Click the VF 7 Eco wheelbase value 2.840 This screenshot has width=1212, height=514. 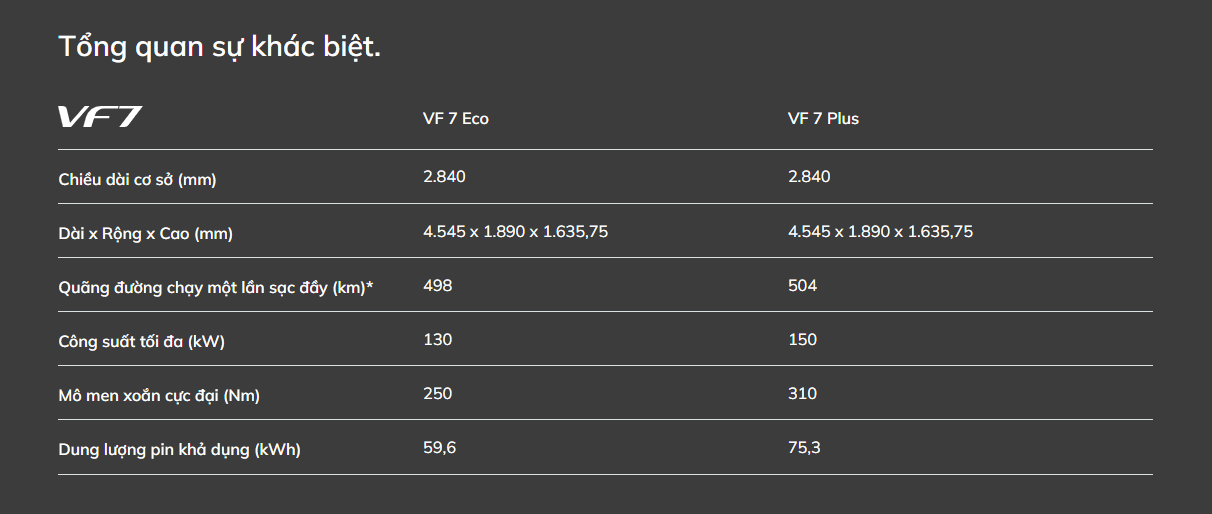point(444,177)
